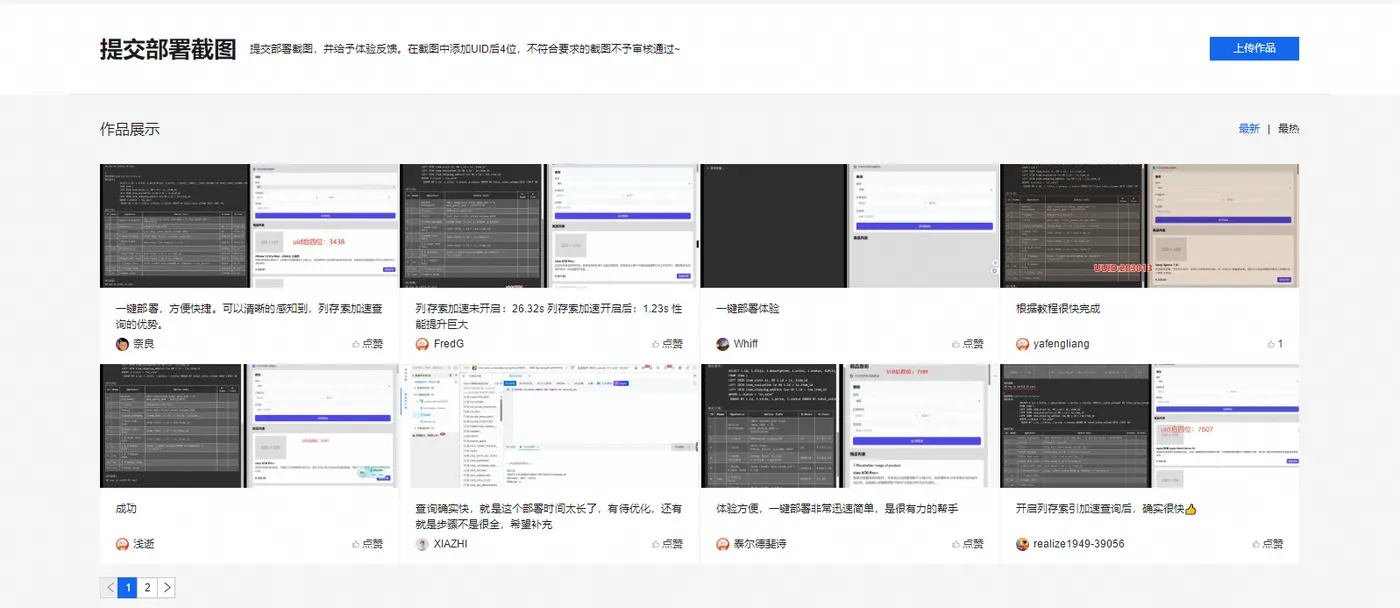1400x608 pixels.
Task: Like the post by 浅逝
Action: 367,544
